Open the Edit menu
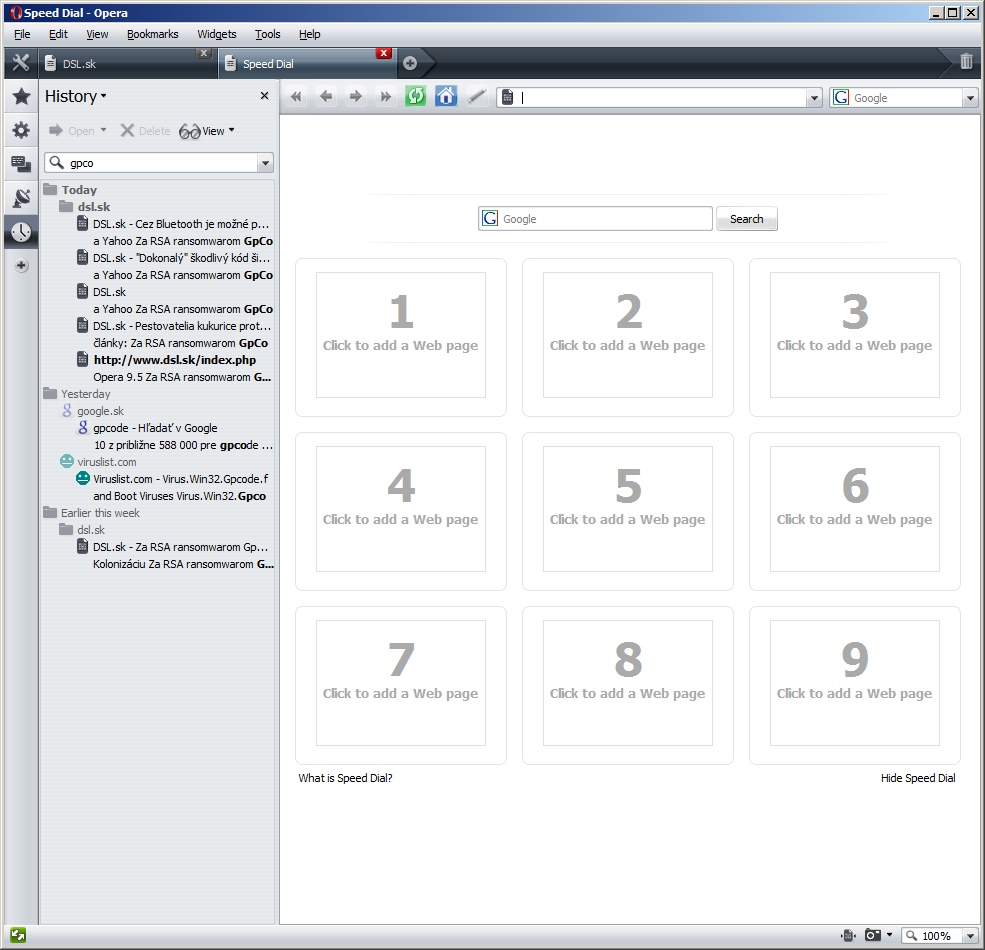The width and height of the screenshot is (985, 950). pos(58,34)
